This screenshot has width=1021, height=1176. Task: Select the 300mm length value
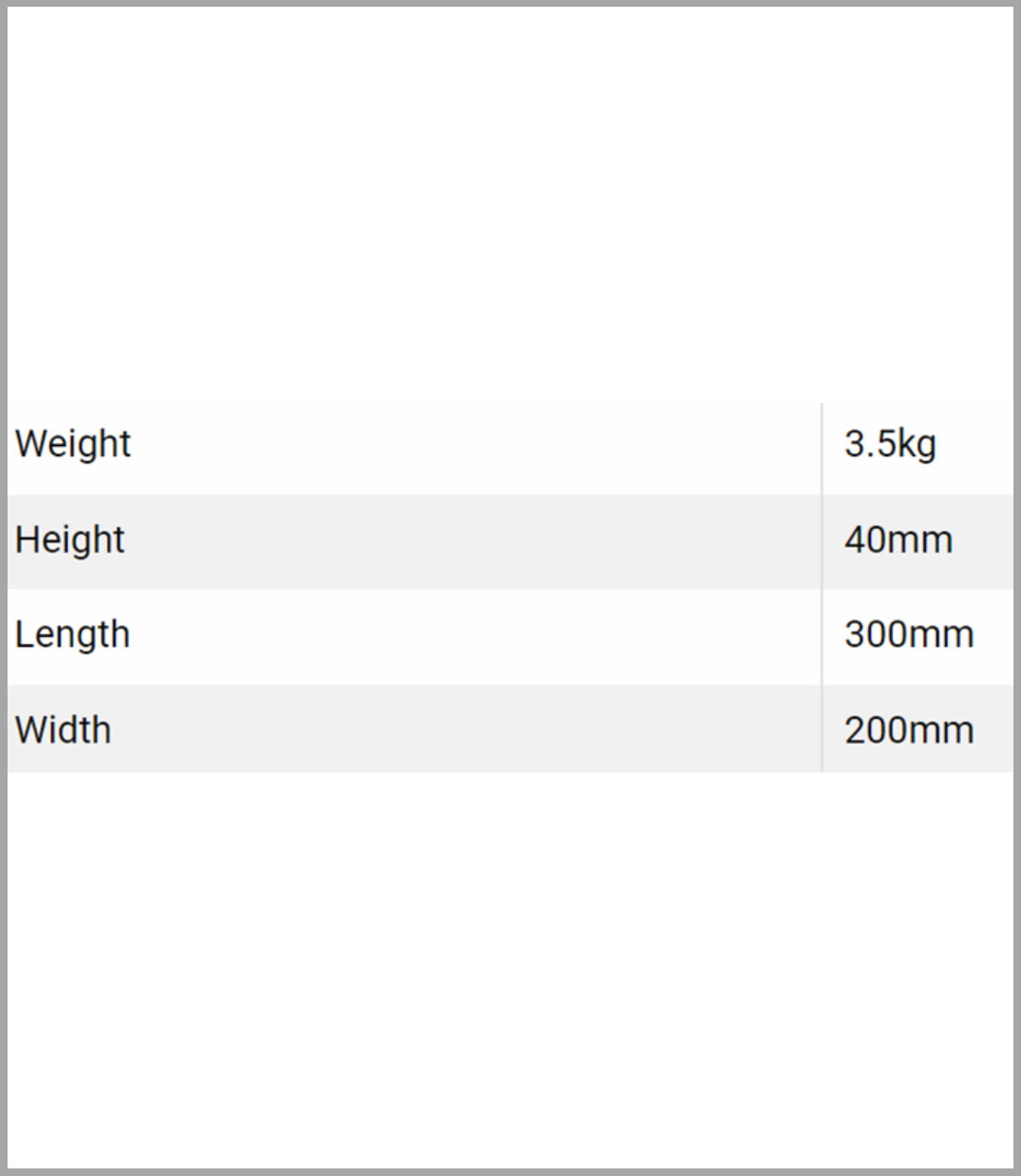click(908, 634)
